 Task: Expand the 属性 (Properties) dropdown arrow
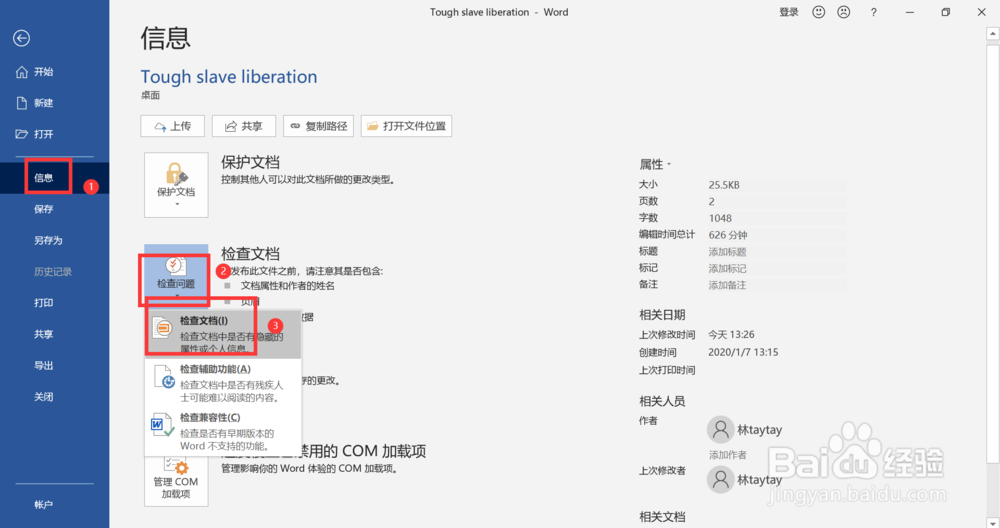669,165
